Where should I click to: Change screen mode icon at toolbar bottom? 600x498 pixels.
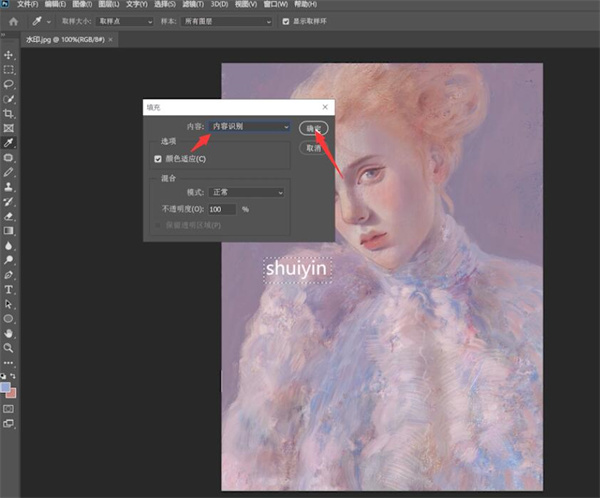pos(8,423)
